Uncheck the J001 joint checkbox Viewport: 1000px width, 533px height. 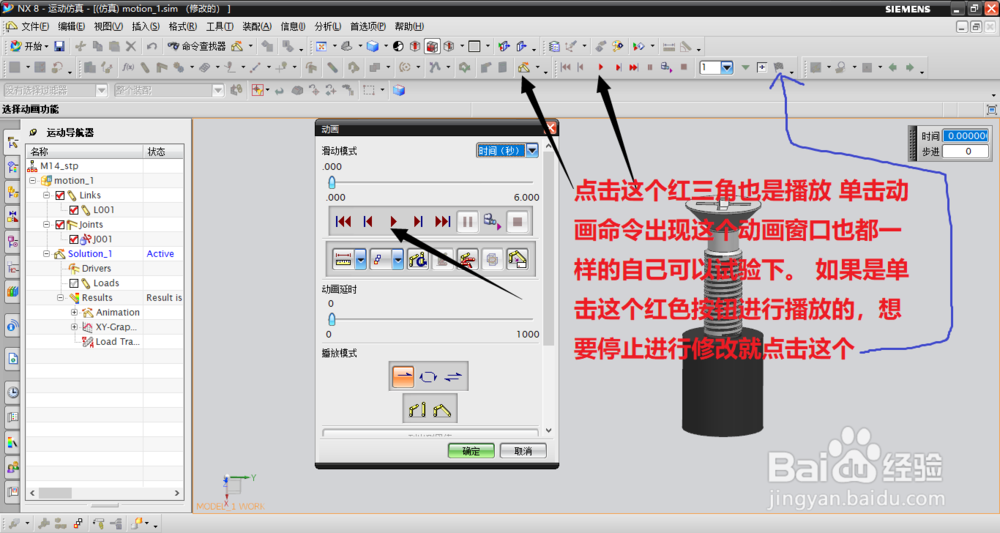tap(73, 240)
